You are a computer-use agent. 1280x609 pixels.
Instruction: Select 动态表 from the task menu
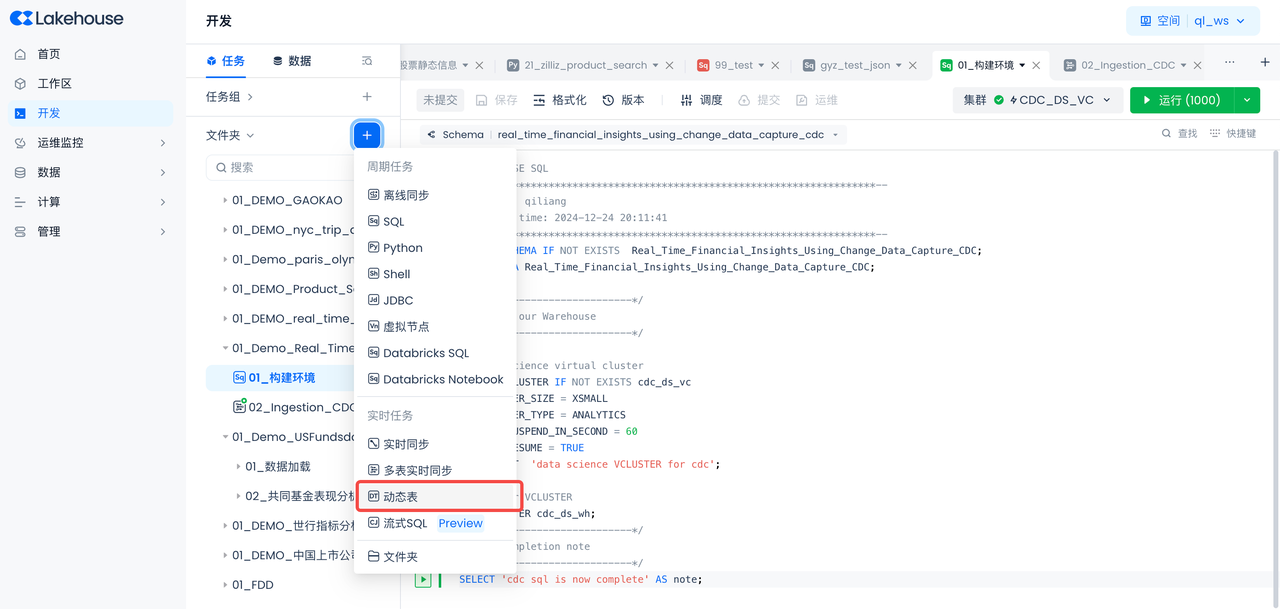tap(400, 497)
